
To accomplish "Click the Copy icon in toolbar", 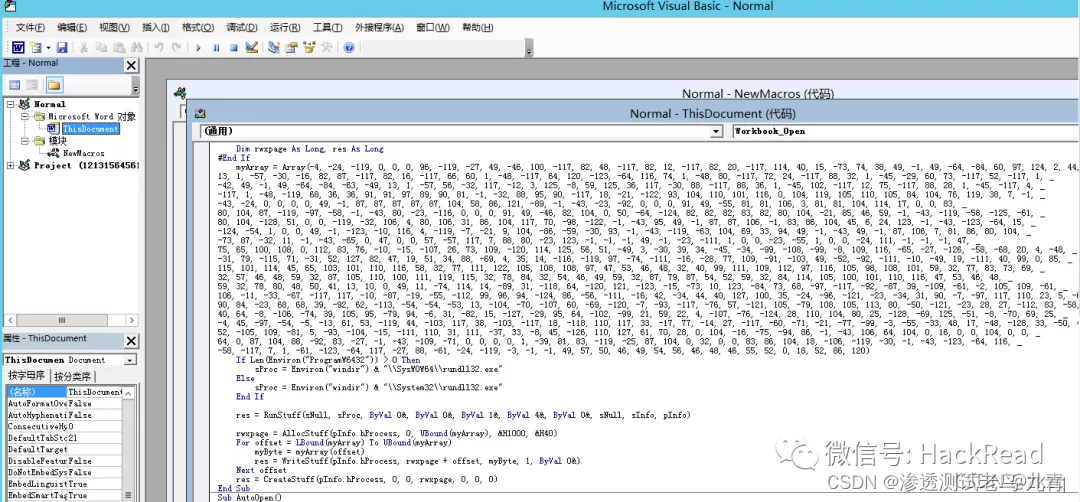I will (101, 48).
